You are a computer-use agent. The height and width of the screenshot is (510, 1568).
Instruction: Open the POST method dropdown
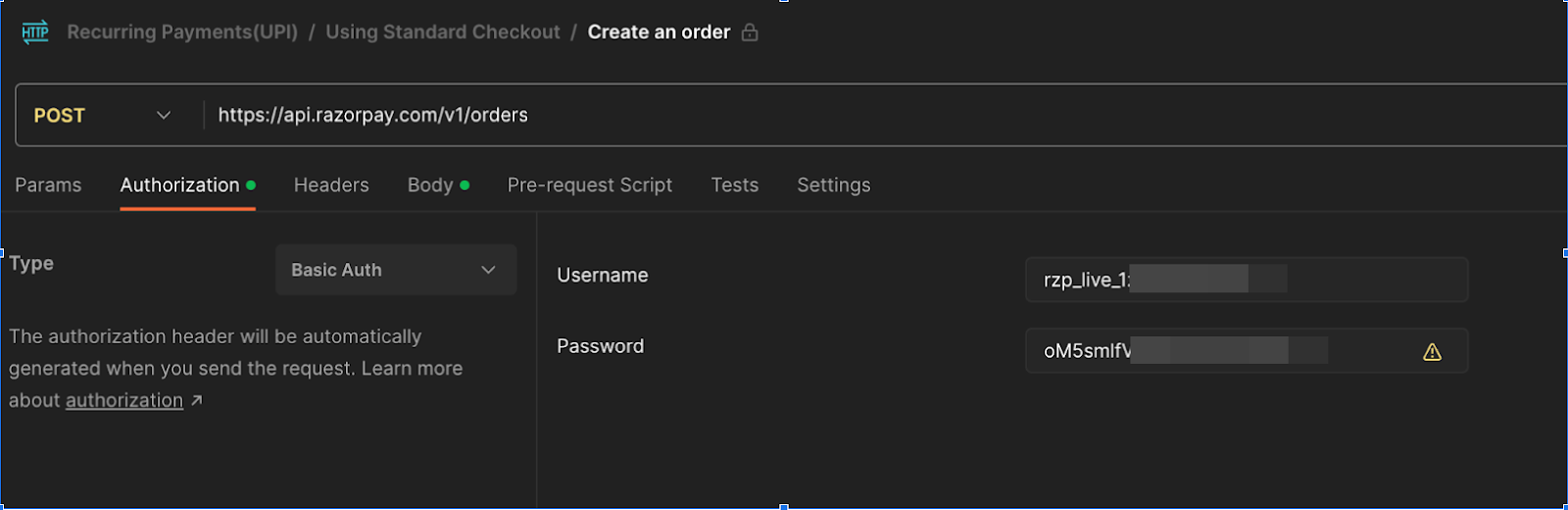pyautogui.click(x=103, y=116)
